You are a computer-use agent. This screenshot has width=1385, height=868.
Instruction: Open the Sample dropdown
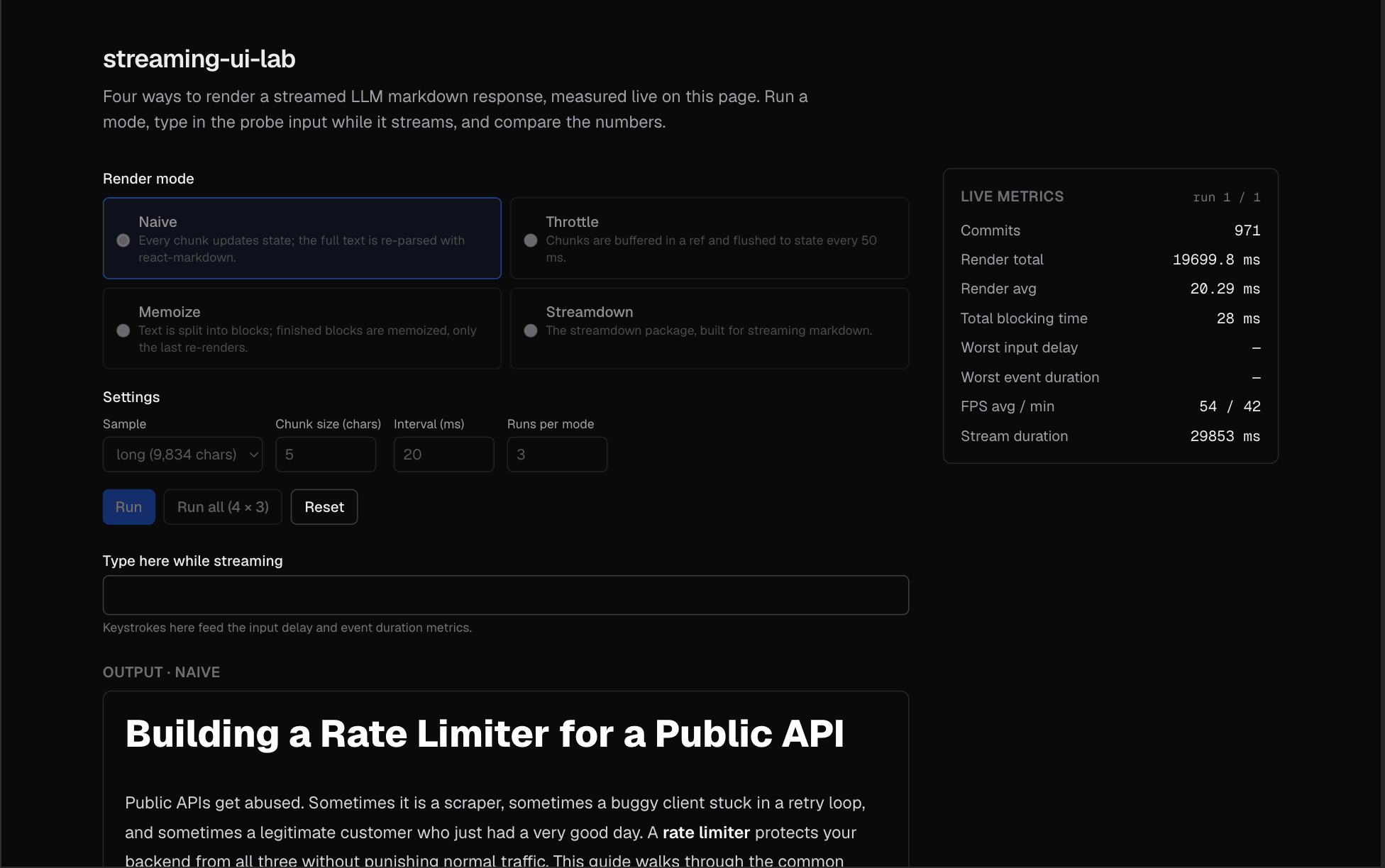pos(183,455)
